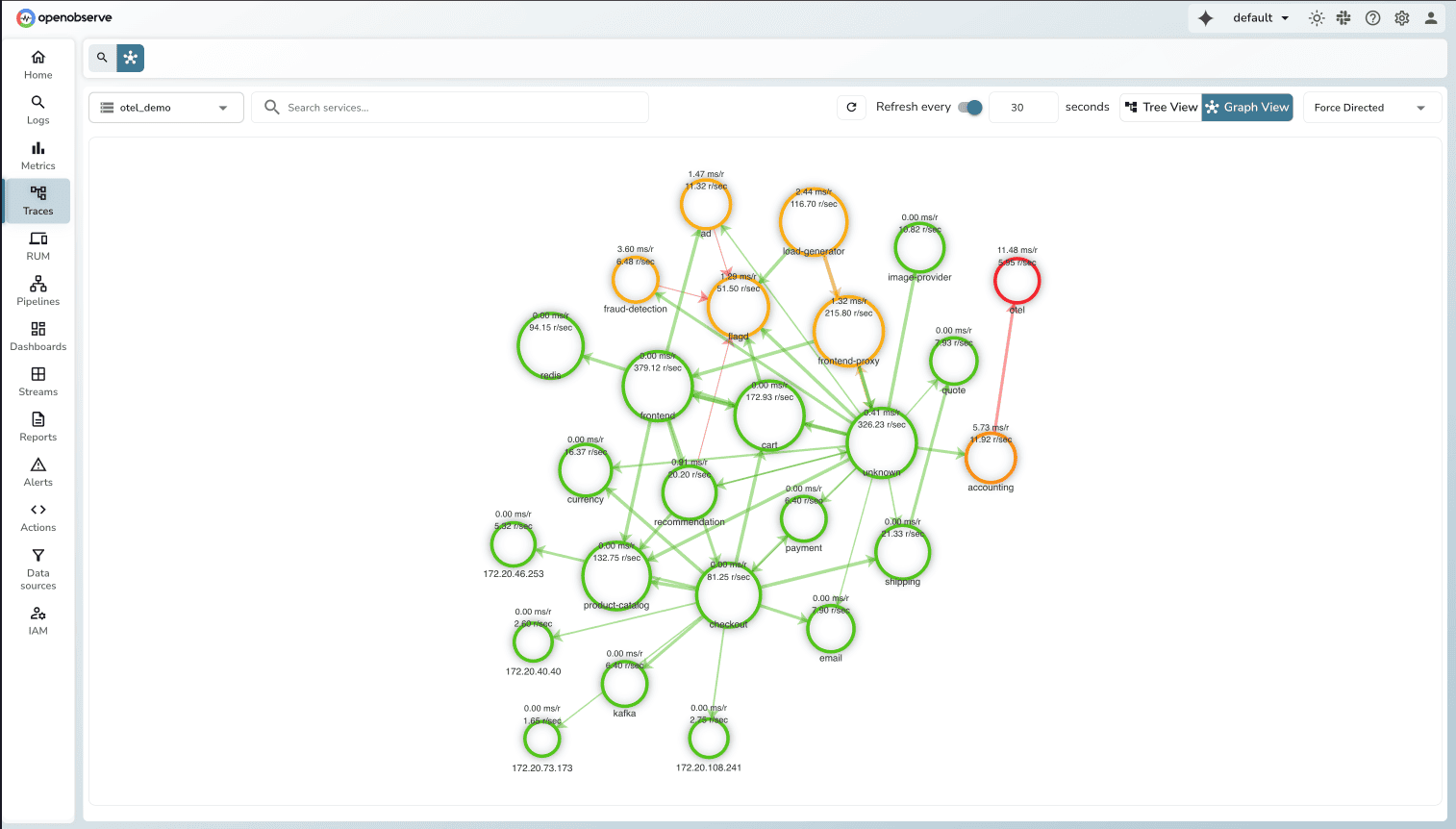
Task: Navigate to the Pipelines section
Action: click(38, 290)
